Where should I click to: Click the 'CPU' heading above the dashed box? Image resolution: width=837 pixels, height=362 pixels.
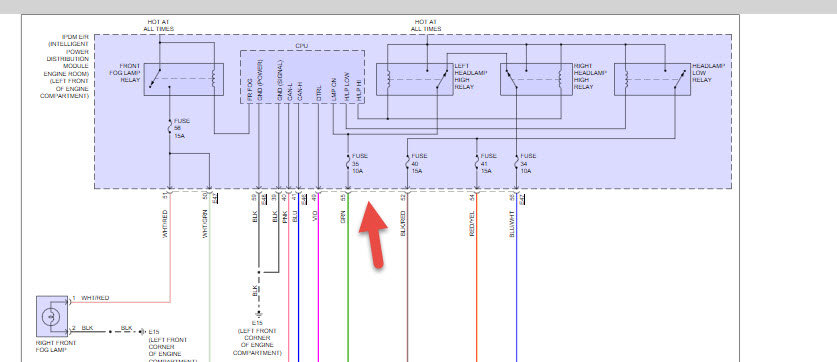point(302,46)
